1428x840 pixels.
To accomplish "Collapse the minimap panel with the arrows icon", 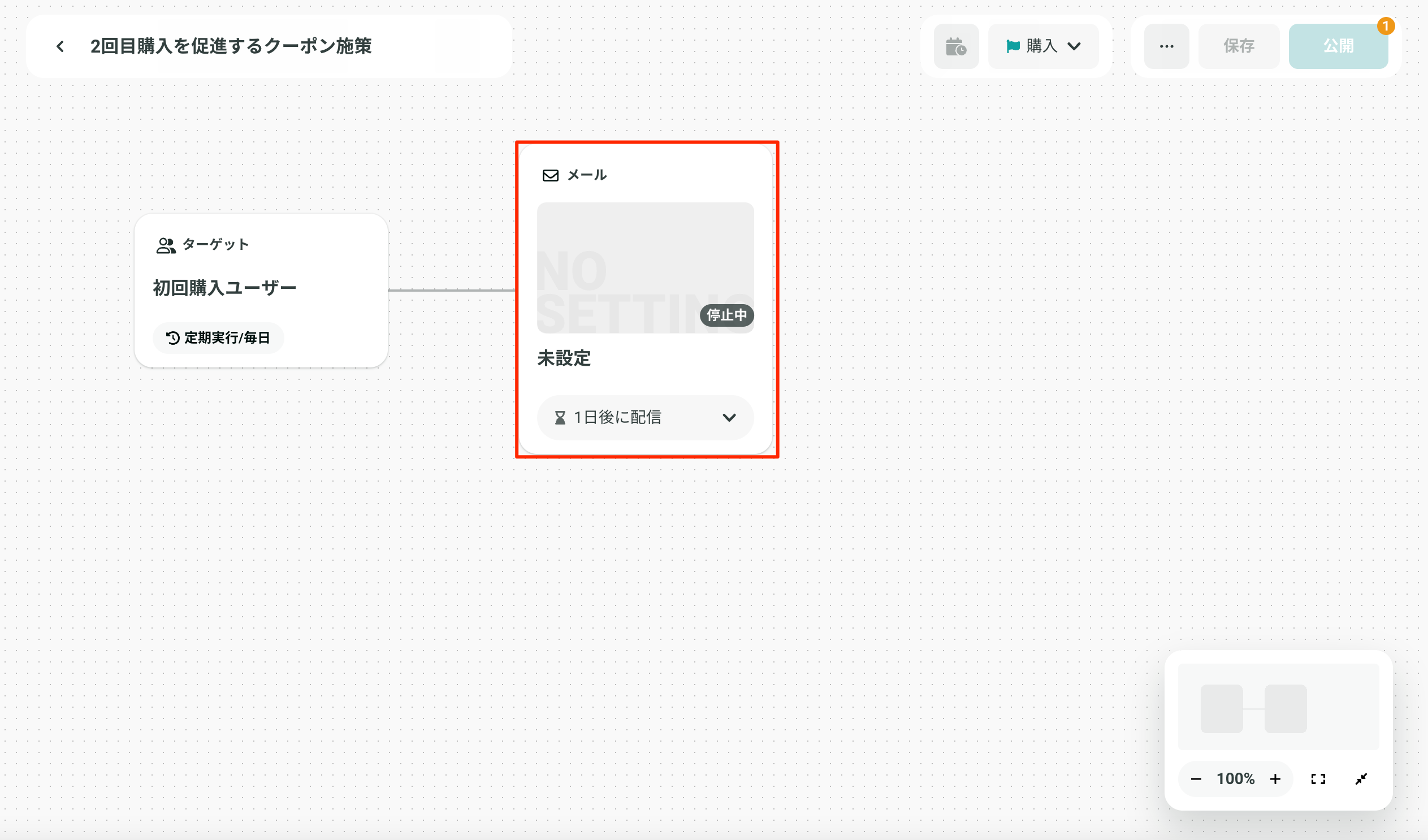I will pos(1361,779).
